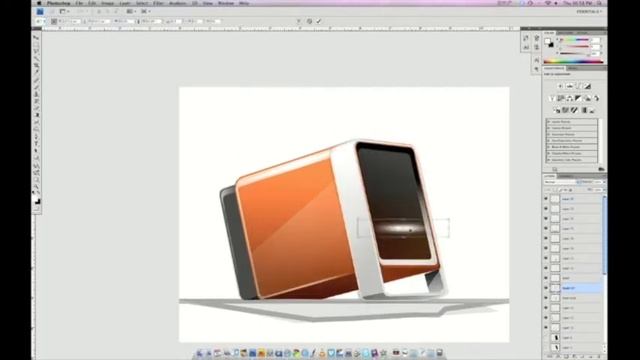Cancel the transform in the options bar
Viewport: 640px width, 360px height.
click(x=309, y=21)
